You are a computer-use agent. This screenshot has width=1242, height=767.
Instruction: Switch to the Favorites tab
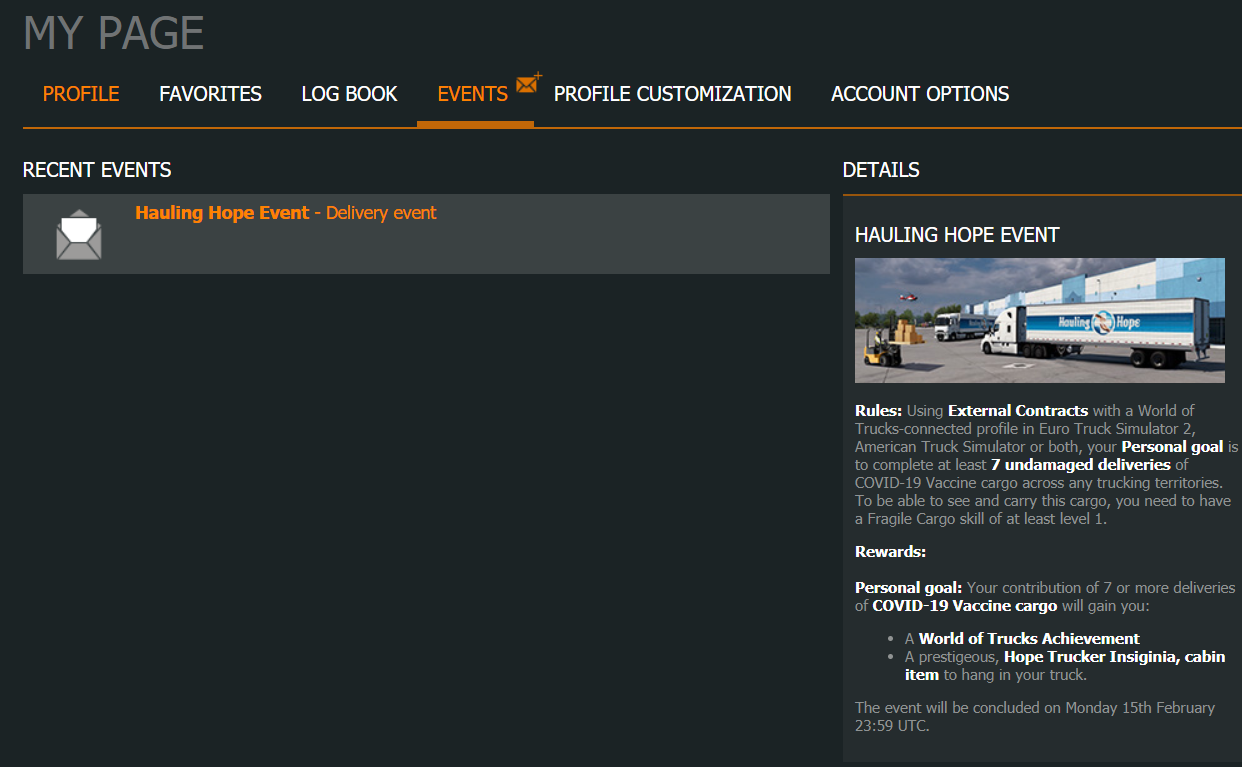[x=210, y=94]
